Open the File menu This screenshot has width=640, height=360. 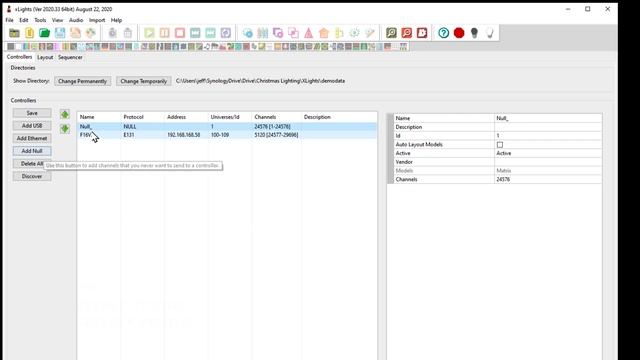coord(9,20)
